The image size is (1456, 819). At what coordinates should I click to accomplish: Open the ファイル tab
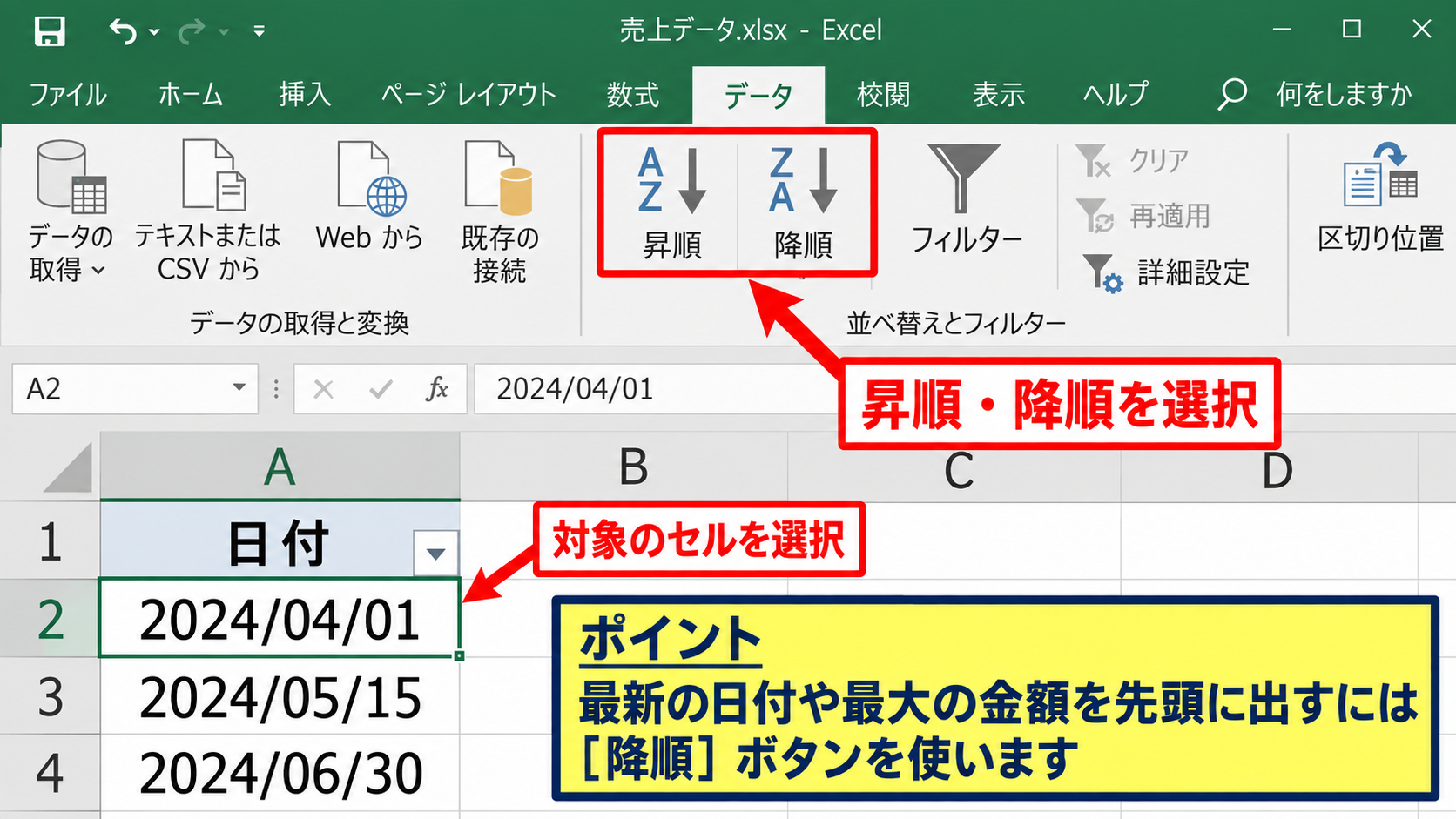[67, 94]
